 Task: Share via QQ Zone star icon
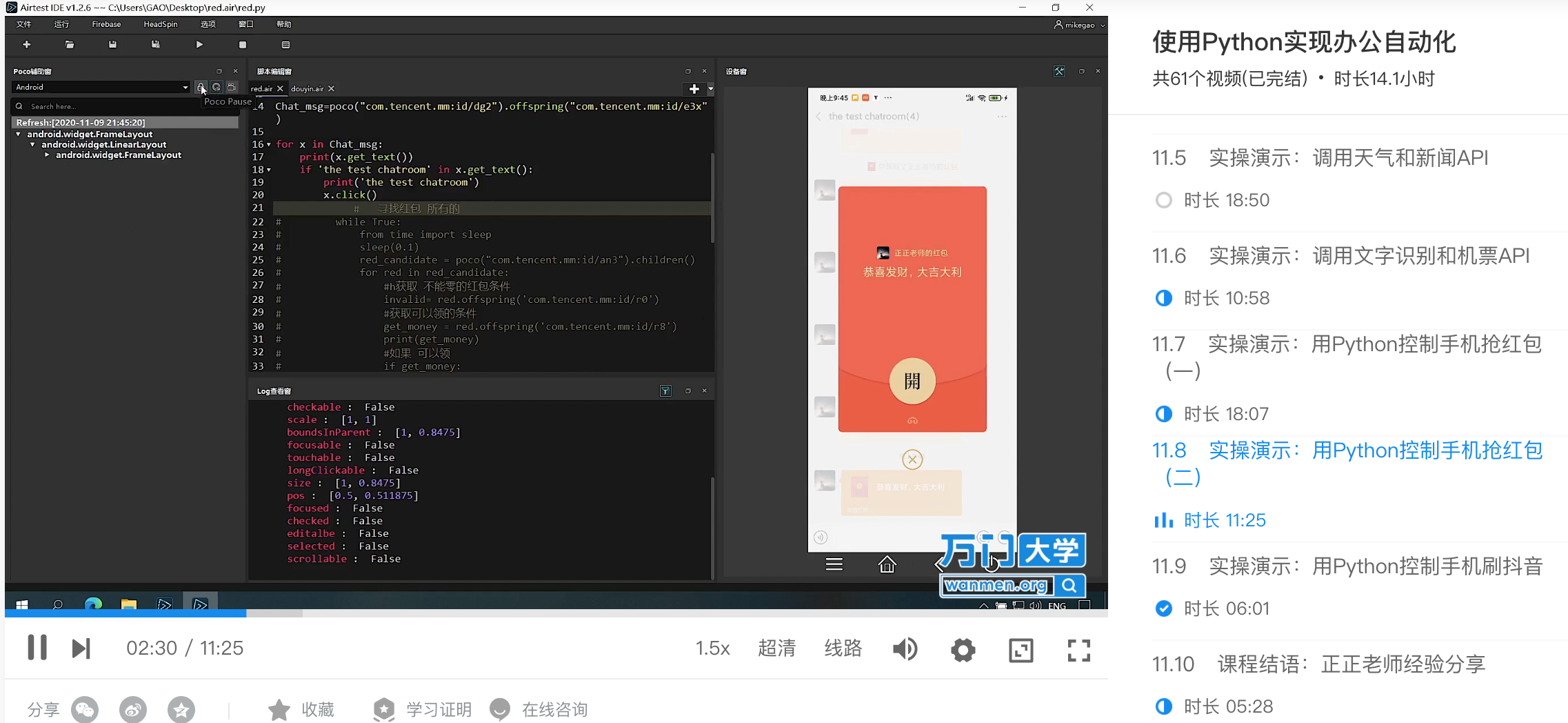[x=181, y=709]
